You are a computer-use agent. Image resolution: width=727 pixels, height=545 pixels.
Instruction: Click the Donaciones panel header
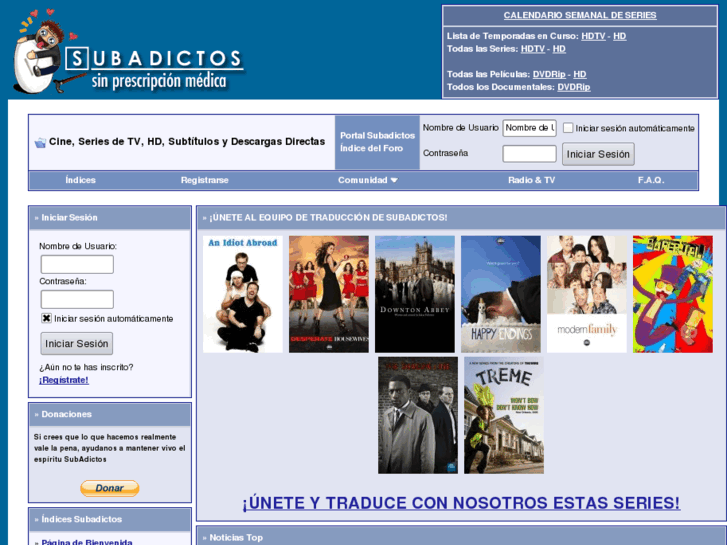pyautogui.click(x=110, y=414)
